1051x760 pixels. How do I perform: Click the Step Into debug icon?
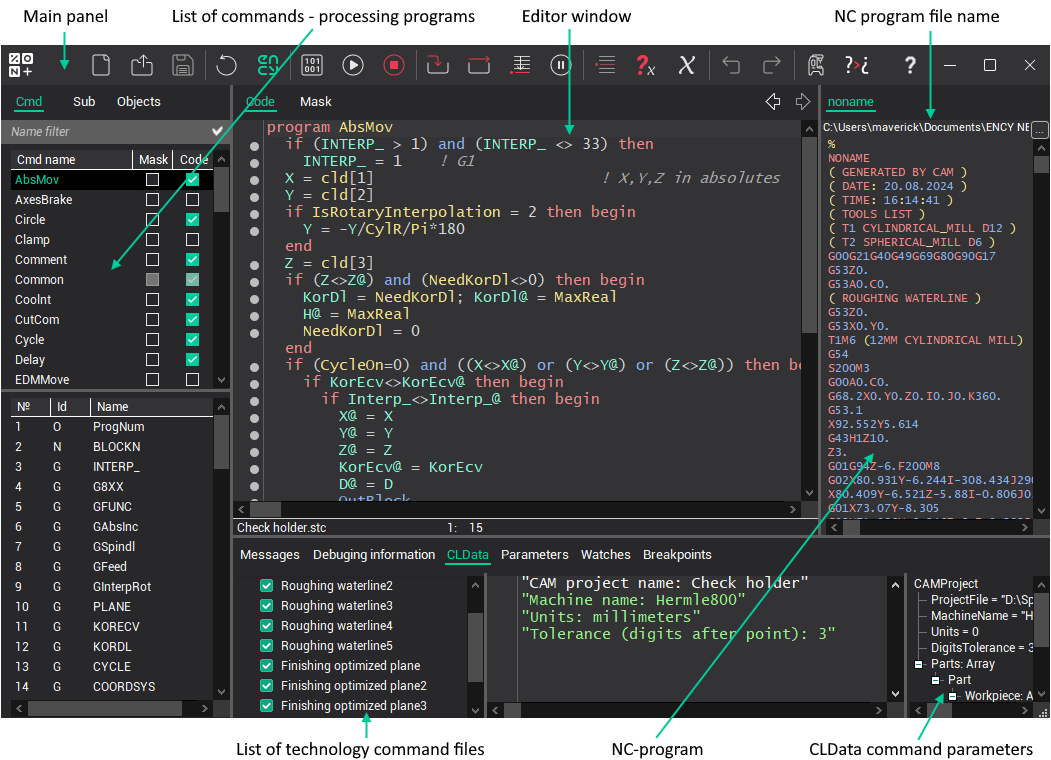pos(437,66)
